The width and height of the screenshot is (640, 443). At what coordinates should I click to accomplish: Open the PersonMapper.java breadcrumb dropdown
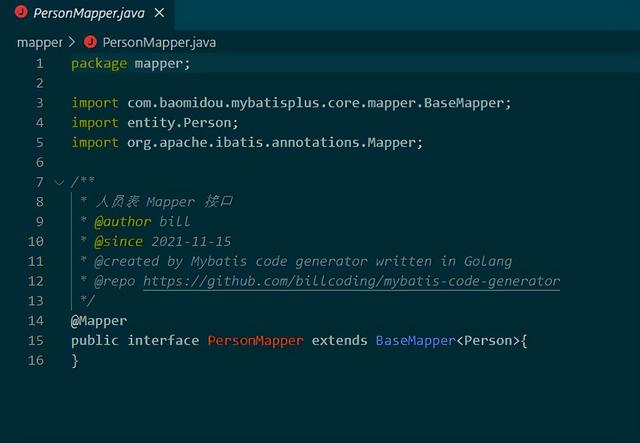pyautogui.click(x=159, y=42)
